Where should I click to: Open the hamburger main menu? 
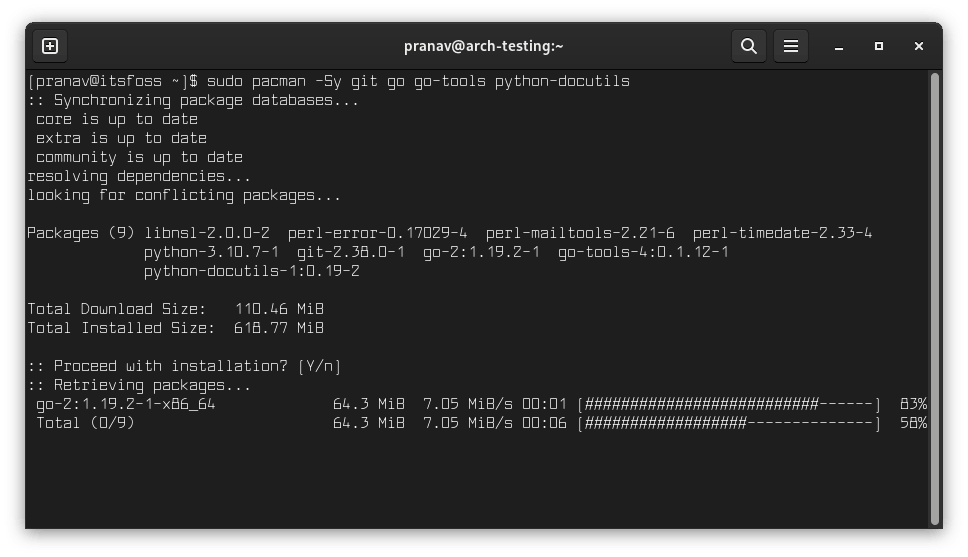pos(790,46)
